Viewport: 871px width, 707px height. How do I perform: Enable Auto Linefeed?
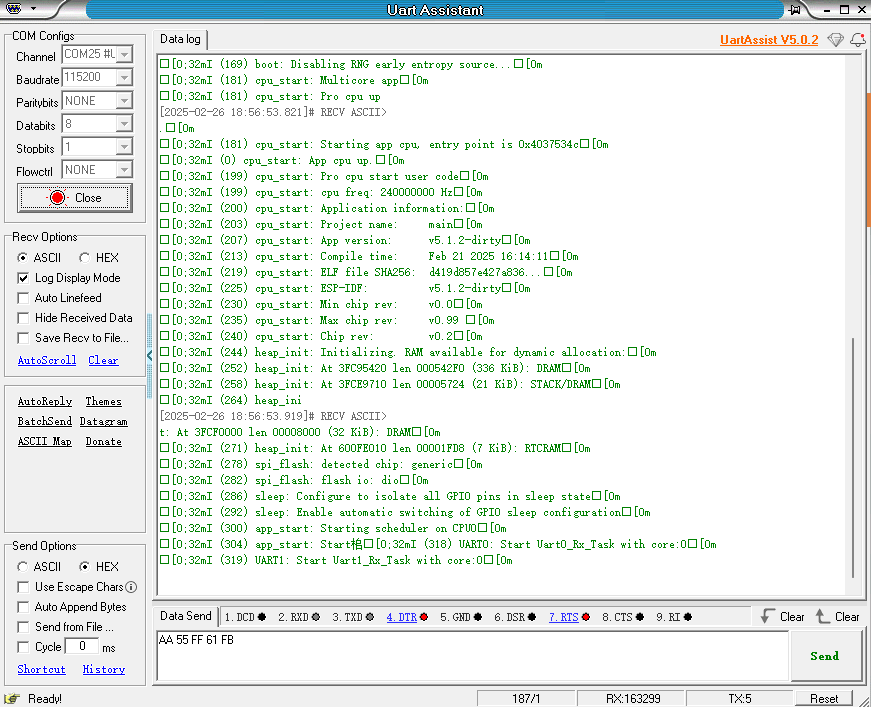pos(23,298)
